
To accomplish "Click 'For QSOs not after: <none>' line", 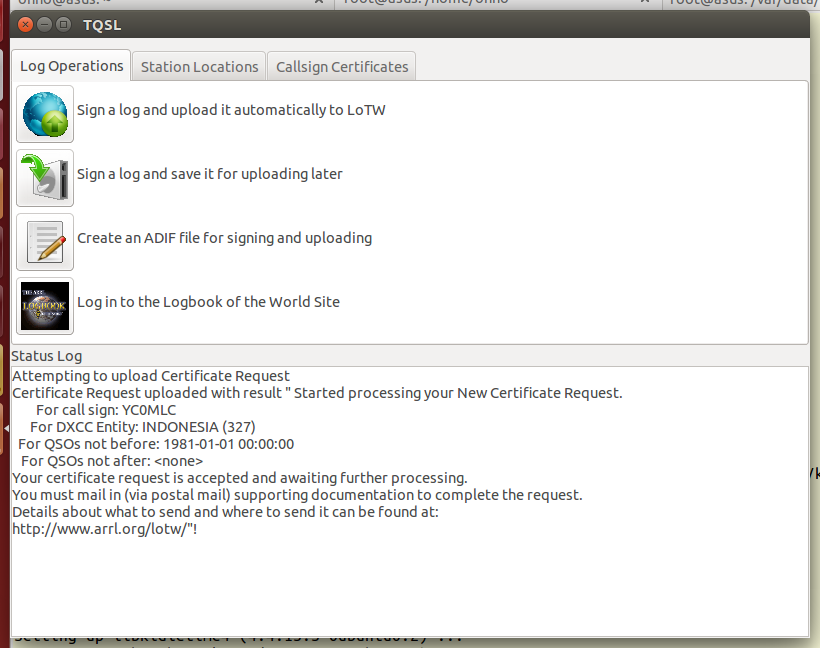I will click(x=112, y=461).
